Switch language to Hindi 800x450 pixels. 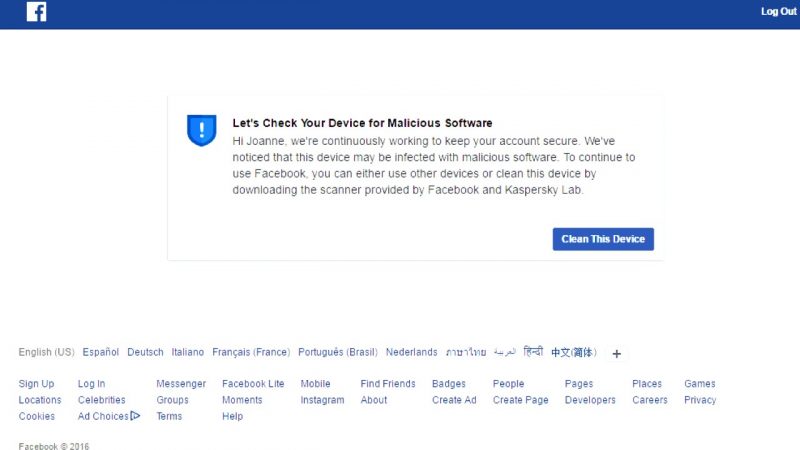[x=533, y=352]
